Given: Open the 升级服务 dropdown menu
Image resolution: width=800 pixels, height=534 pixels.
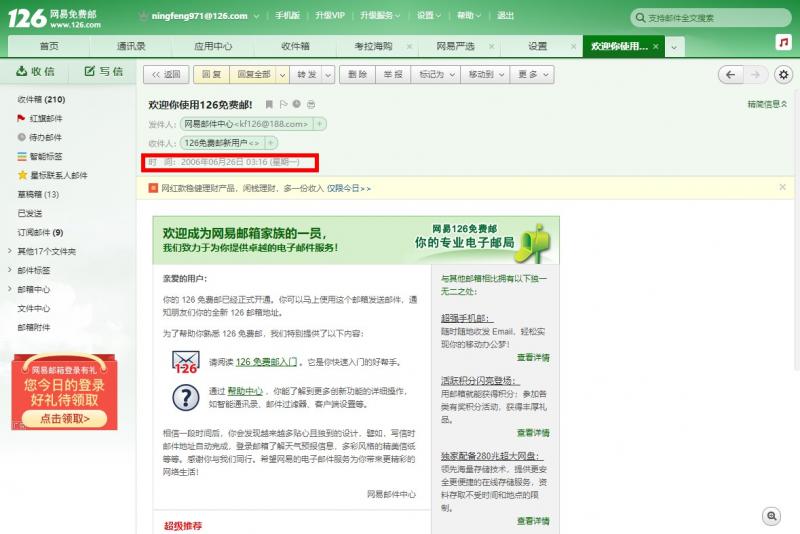Looking at the screenshot, I should [x=380, y=16].
